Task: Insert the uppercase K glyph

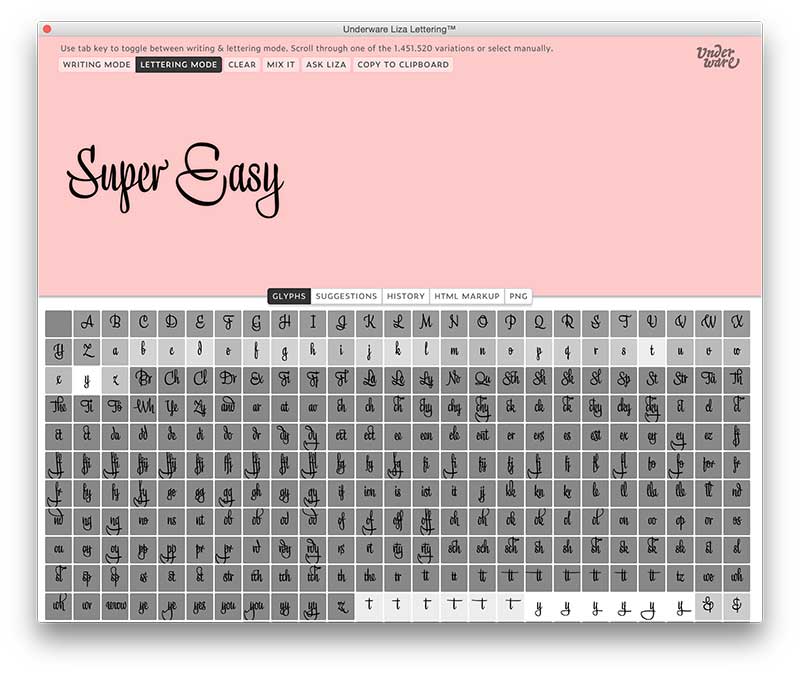Action: 370,323
